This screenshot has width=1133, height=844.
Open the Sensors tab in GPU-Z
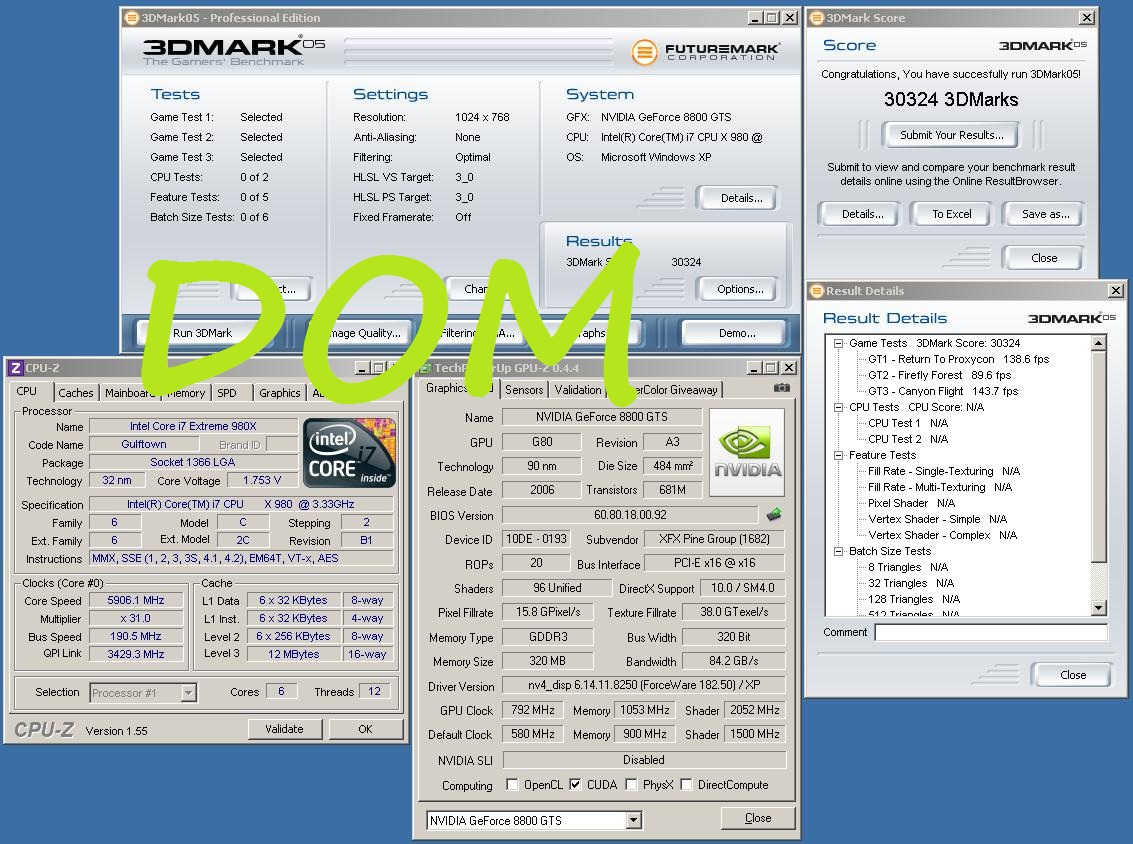[x=524, y=390]
